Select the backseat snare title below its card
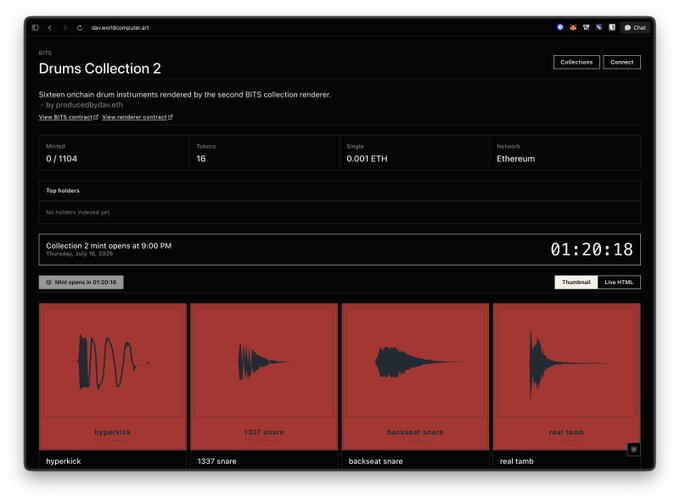Screen dimensions: 680x503 (376, 461)
